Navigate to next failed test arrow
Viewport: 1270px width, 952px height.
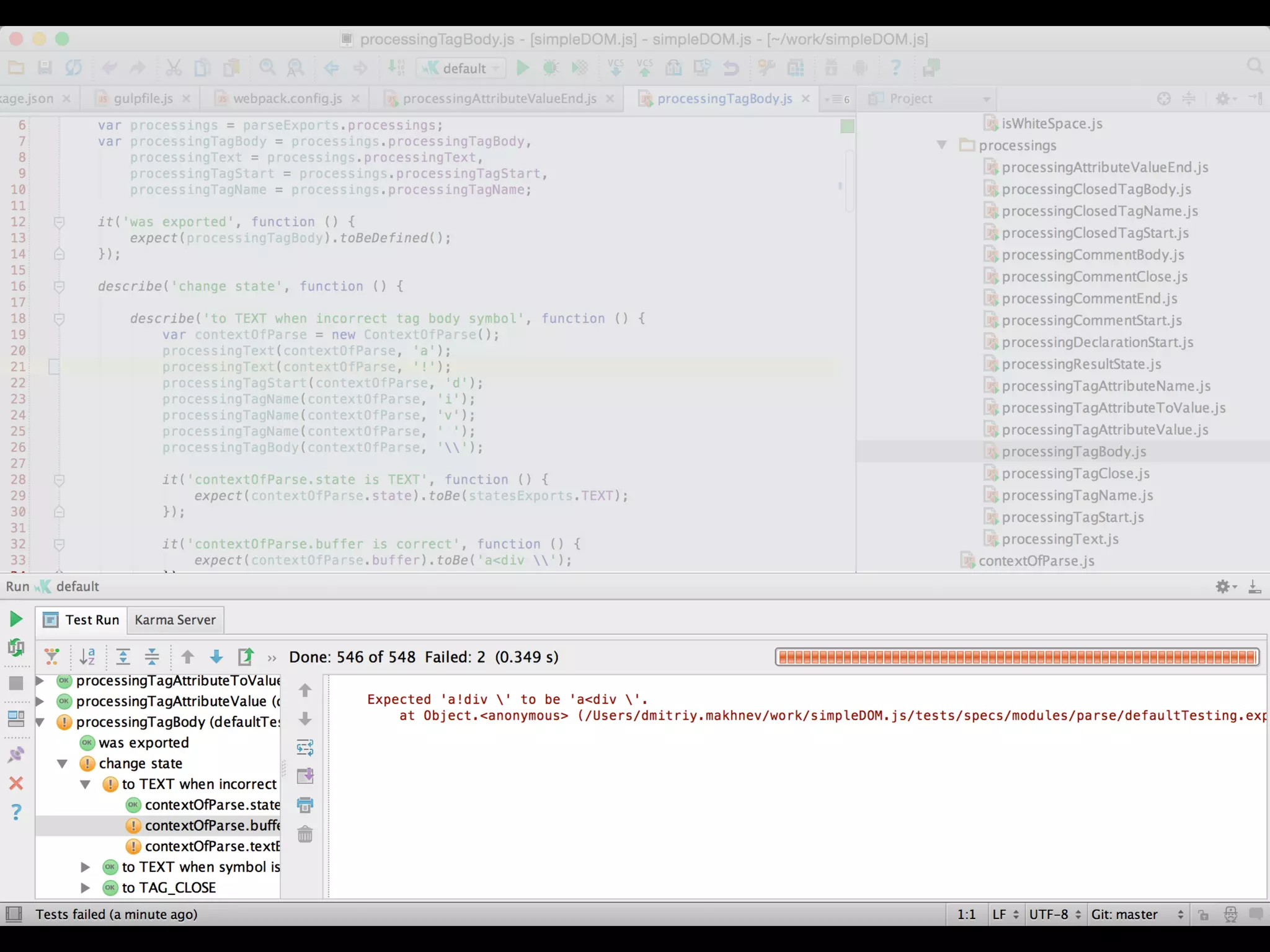pos(216,656)
